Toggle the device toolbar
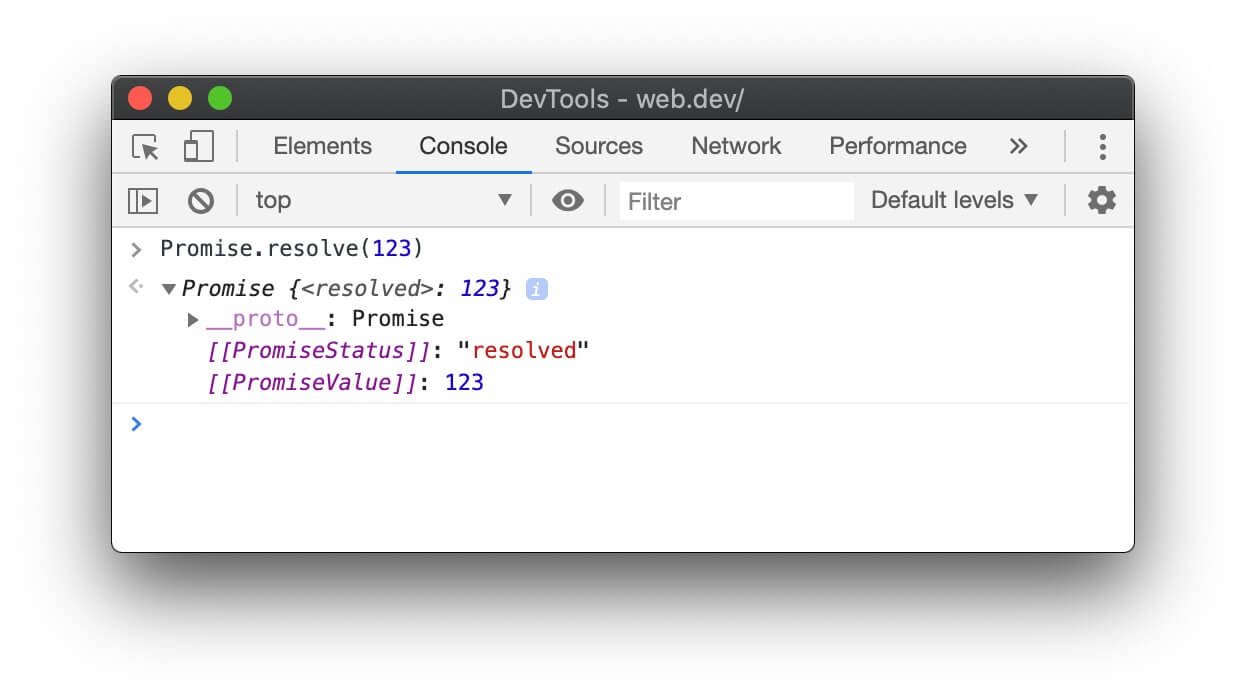The image size is (1246, 700). (197, 146)
